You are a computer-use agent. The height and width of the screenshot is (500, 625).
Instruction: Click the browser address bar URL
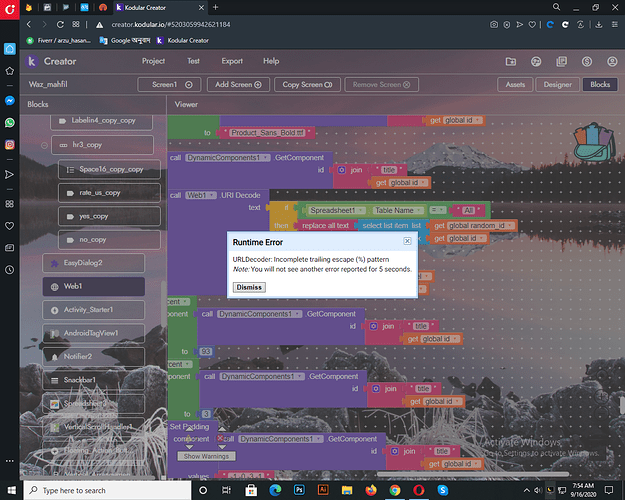(171, 25)
